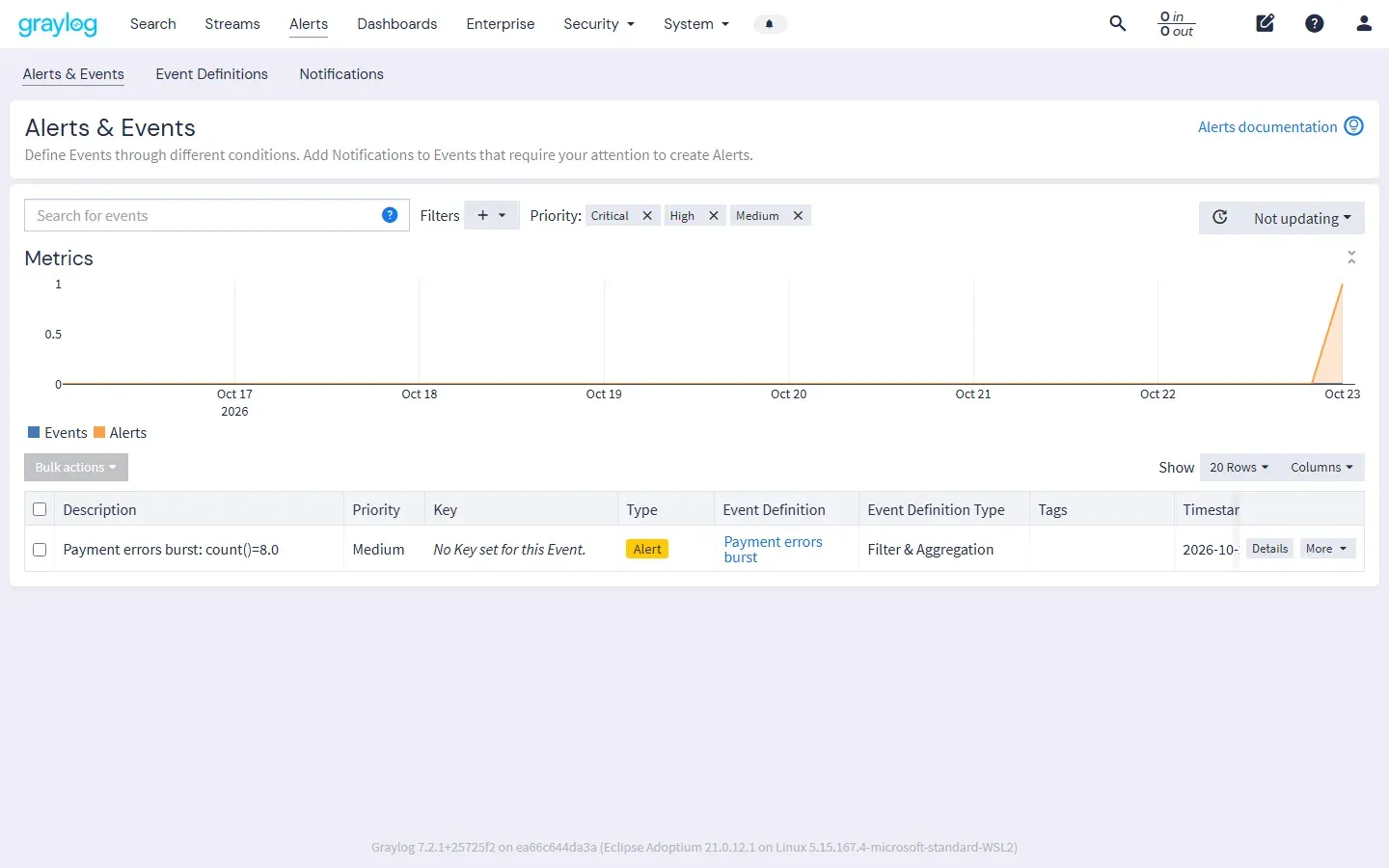Image resolution: width=1389 pixels, height=868 pixels.
Task: Remove the Critical priority filter
Action: pos(647,216)
